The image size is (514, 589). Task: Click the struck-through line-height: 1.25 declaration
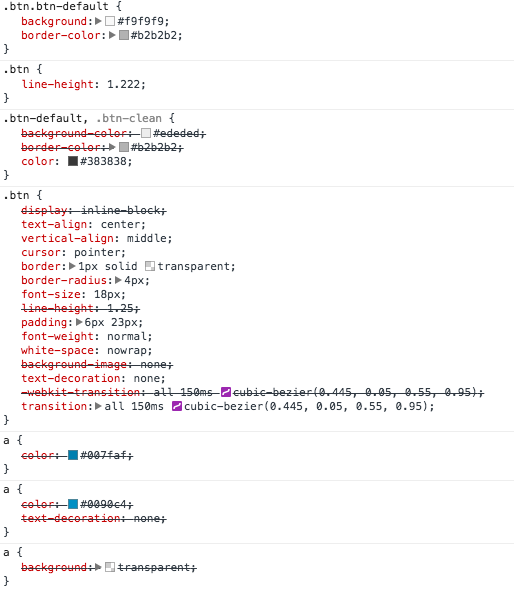[80, 309]
